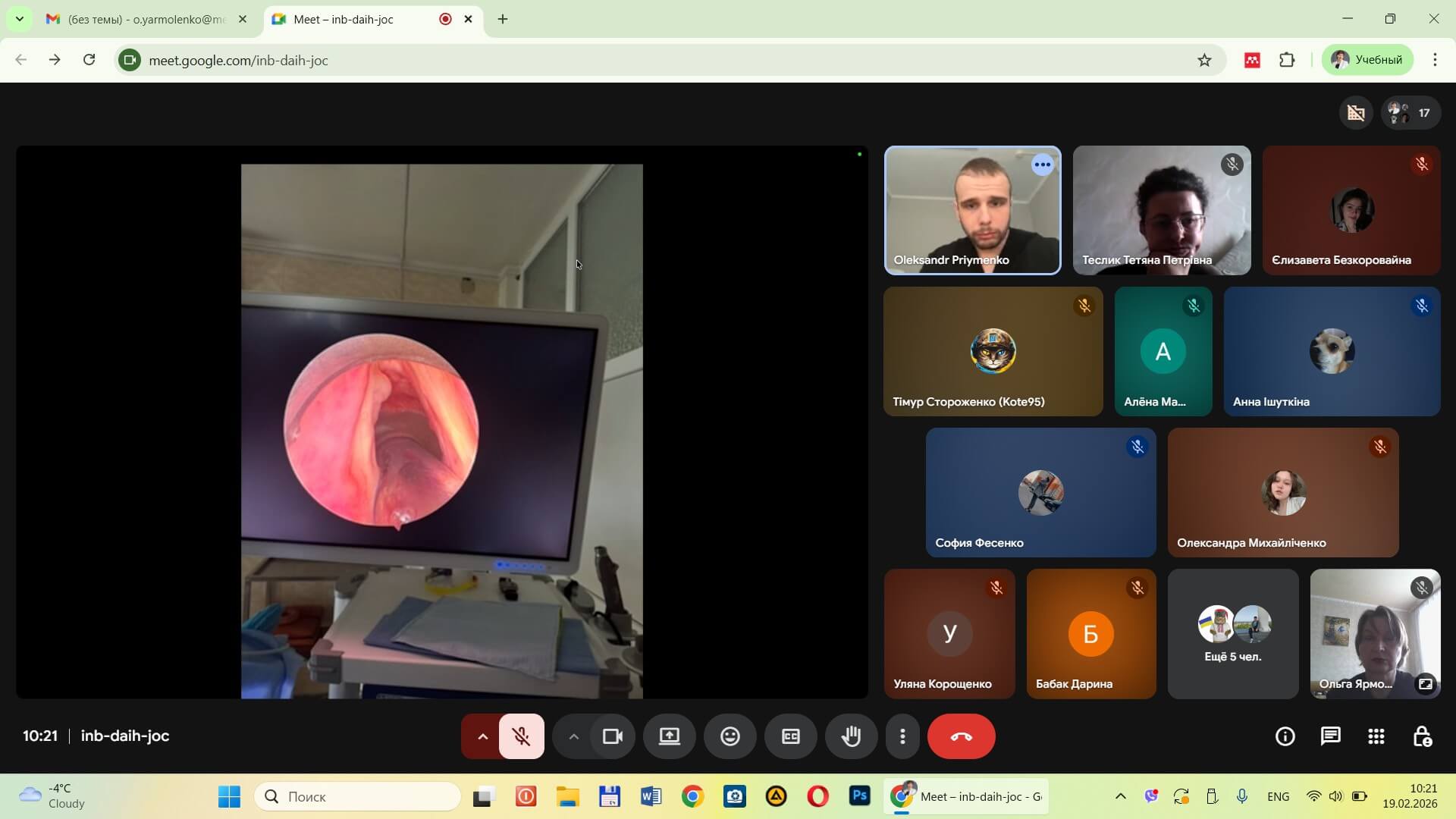Toggle microphone mute button
1456x819 pixels.
point(521,736)
